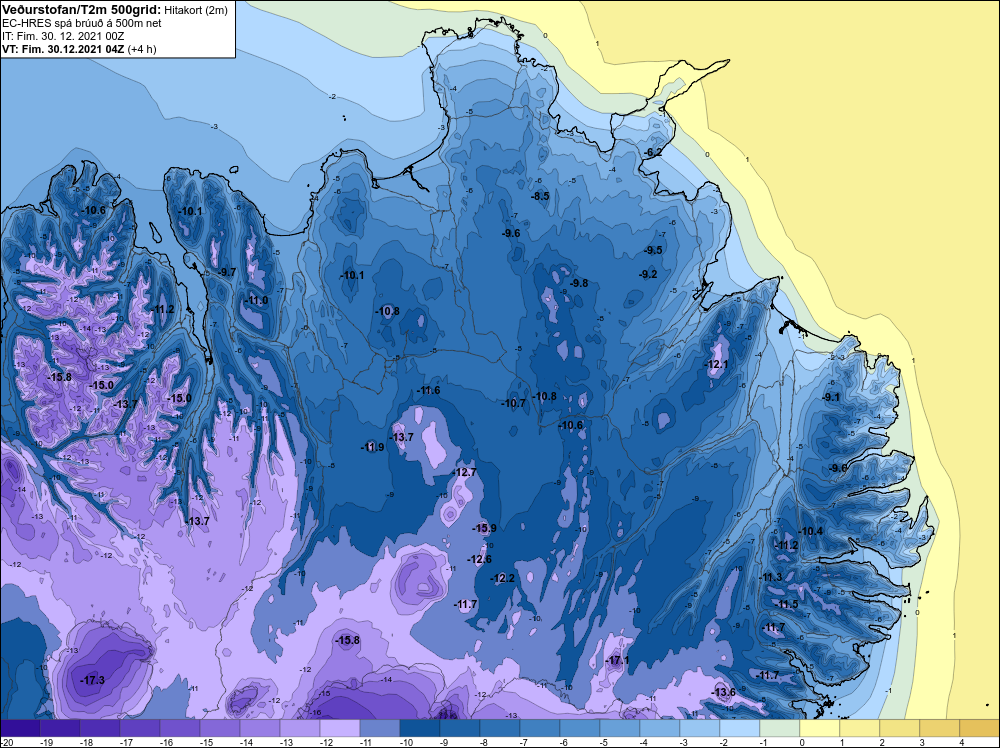The image size is (1000, 748).
Task: Click the -9.1 temperature label
Action: tap(831, 397)
